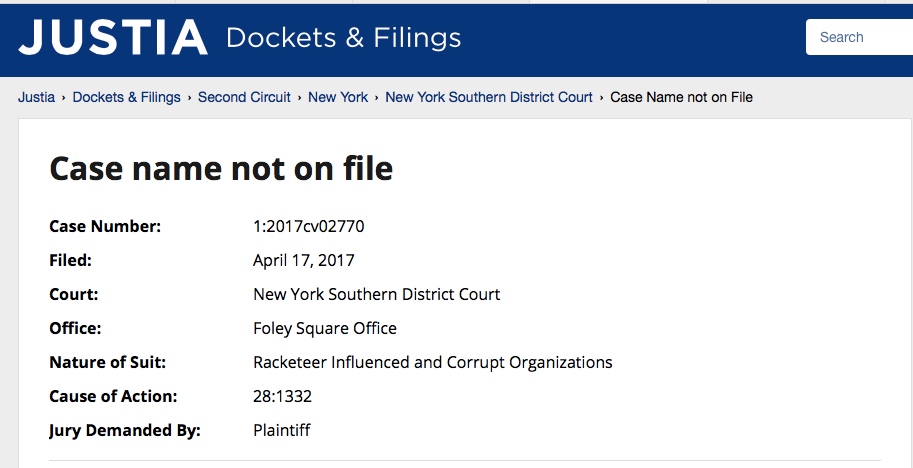
Task: Click the 'Nature of Suit:' label
Action: (107, 362)
